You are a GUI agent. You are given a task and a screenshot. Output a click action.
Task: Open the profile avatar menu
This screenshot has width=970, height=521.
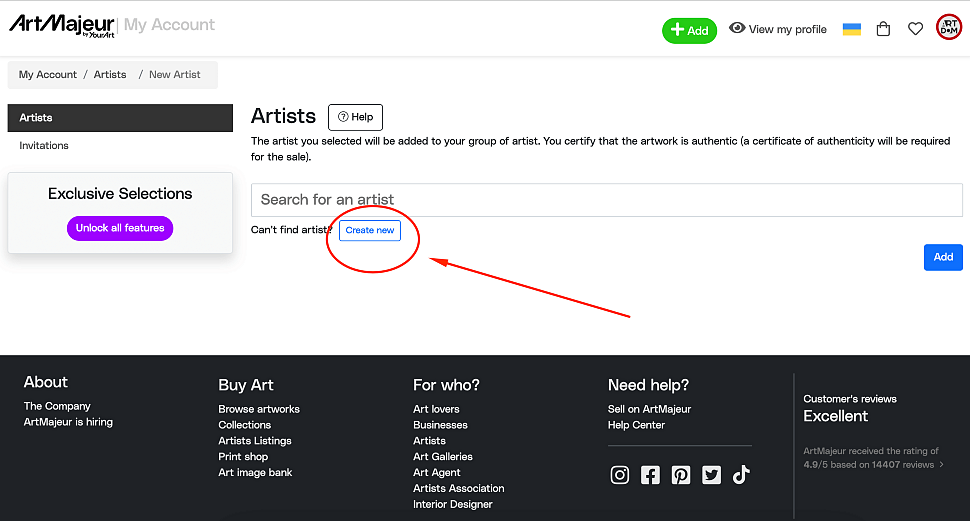coord(948,28)
